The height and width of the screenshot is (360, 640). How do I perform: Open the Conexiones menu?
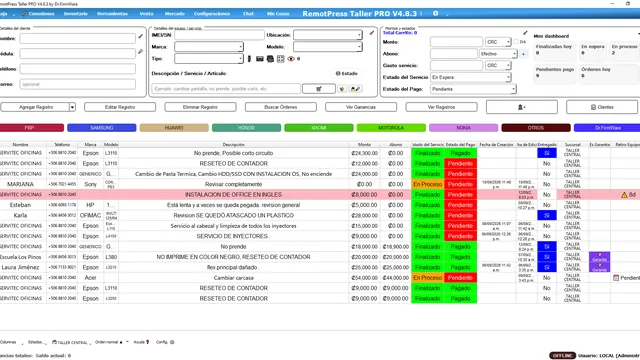(38, 13)
